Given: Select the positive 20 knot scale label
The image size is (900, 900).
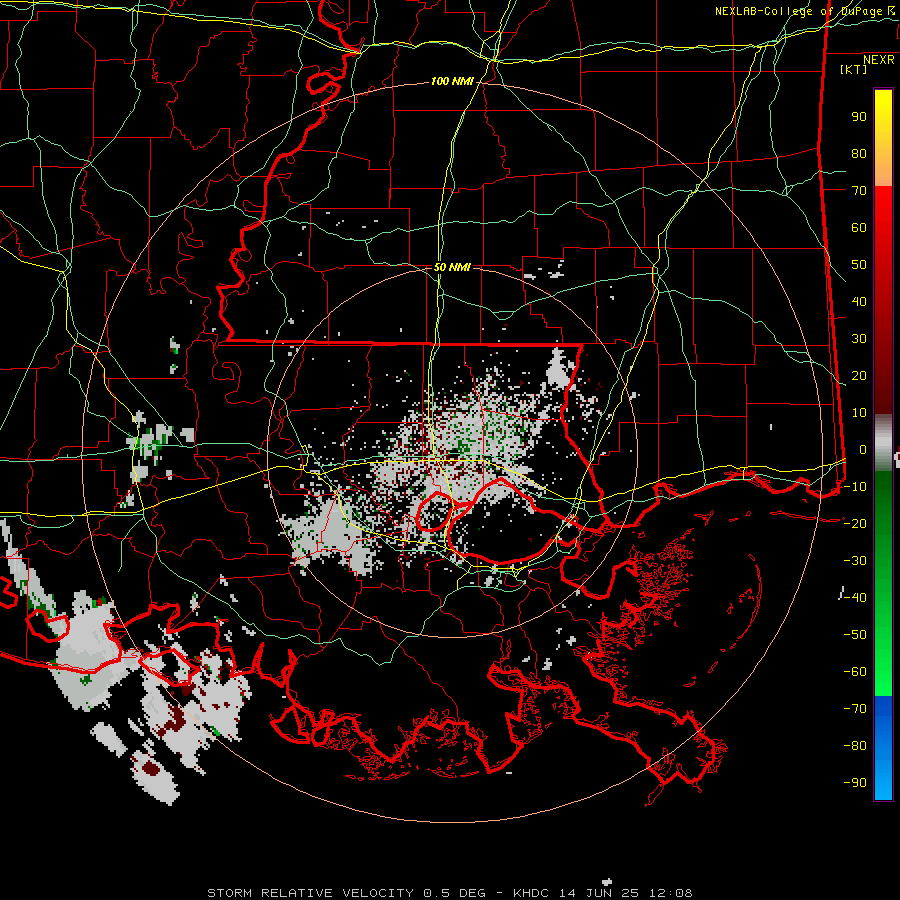Looking at the screenshot, I should coord(859,375).
